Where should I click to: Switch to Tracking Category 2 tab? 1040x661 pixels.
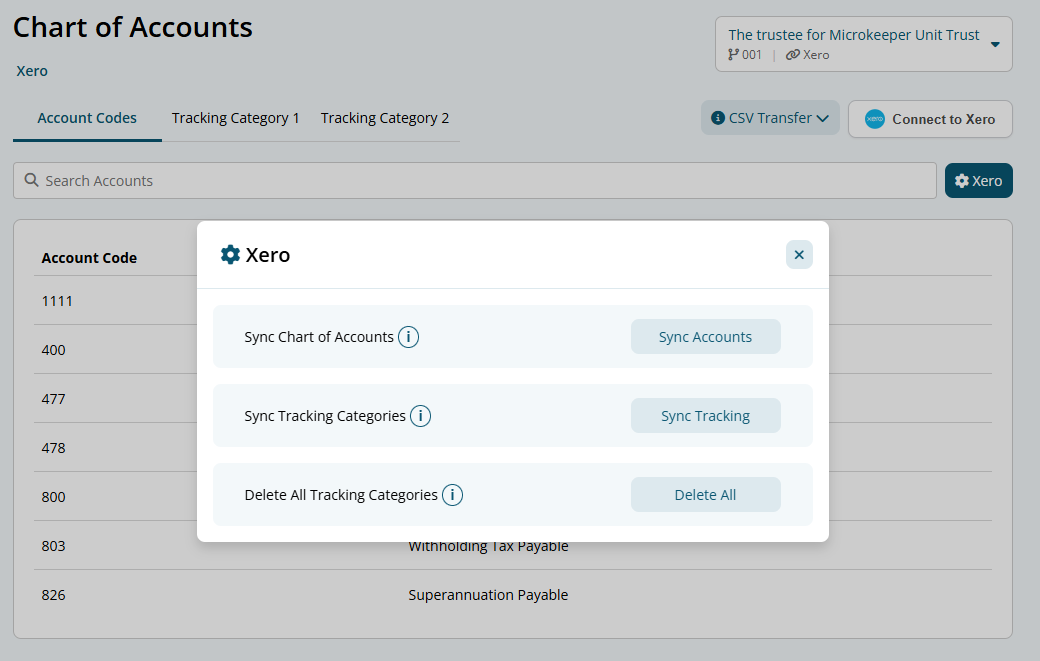tap(385, 118)
